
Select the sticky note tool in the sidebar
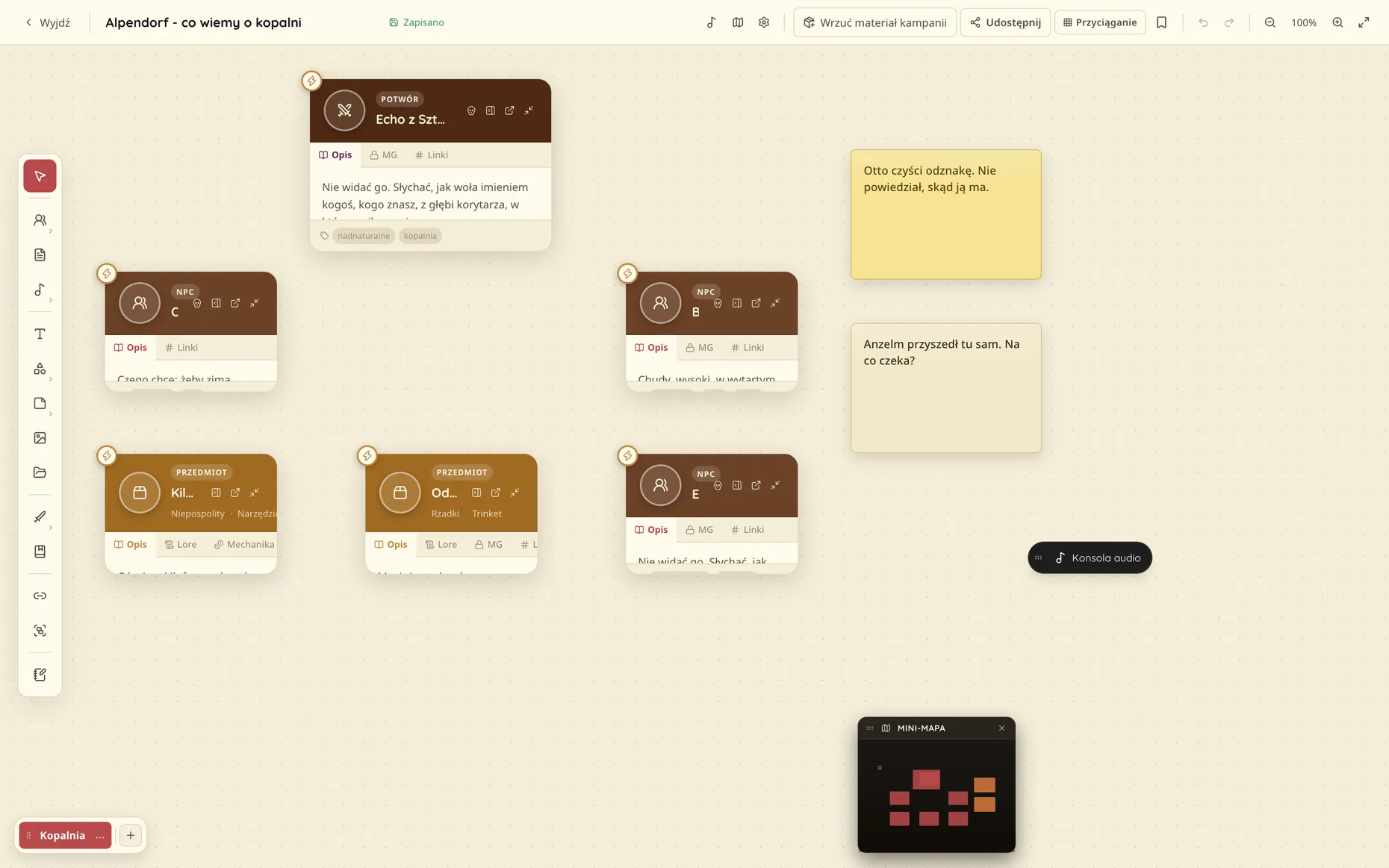point(40,403)
